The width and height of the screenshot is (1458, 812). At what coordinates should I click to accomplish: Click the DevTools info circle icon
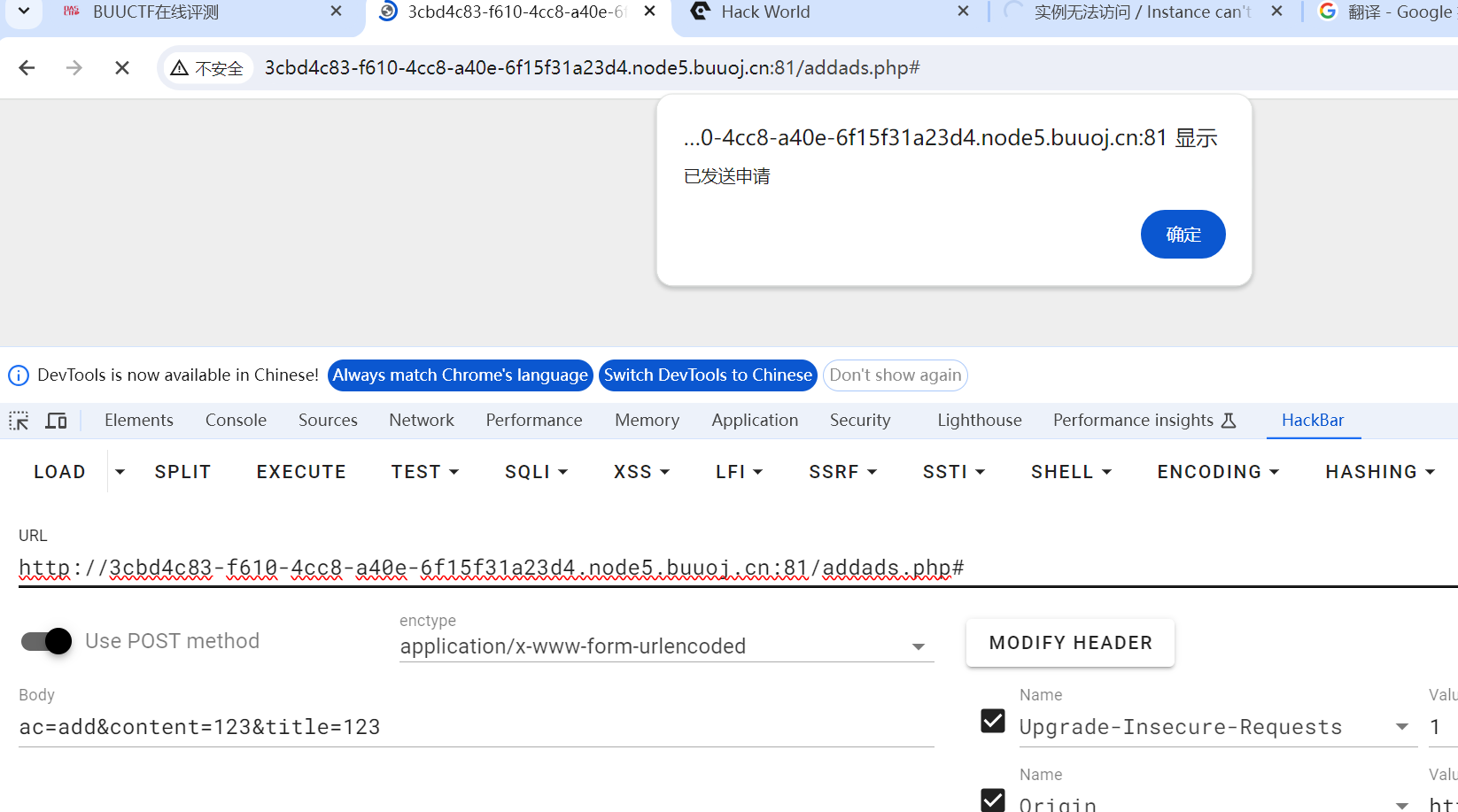point(19,375)
